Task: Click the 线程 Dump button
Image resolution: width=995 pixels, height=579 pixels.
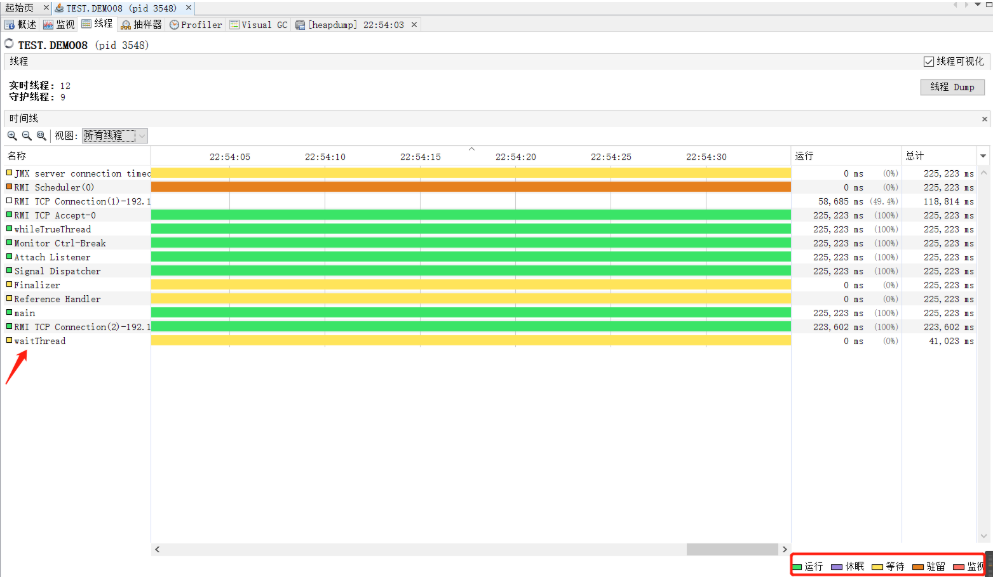Action: click(x=952, y=87)
